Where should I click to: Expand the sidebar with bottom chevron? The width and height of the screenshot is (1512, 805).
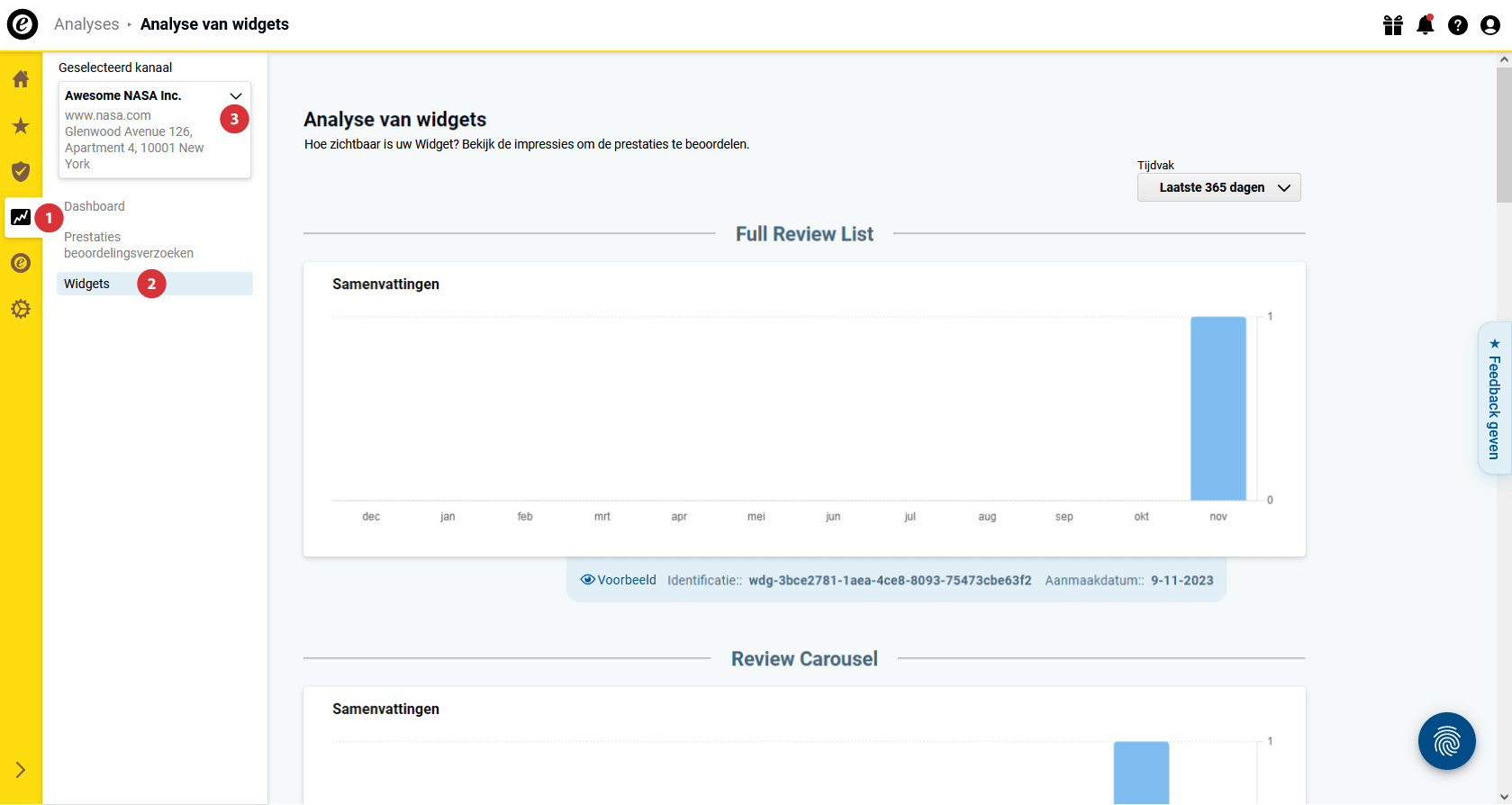pyautogui.click(x=21, y=770)
